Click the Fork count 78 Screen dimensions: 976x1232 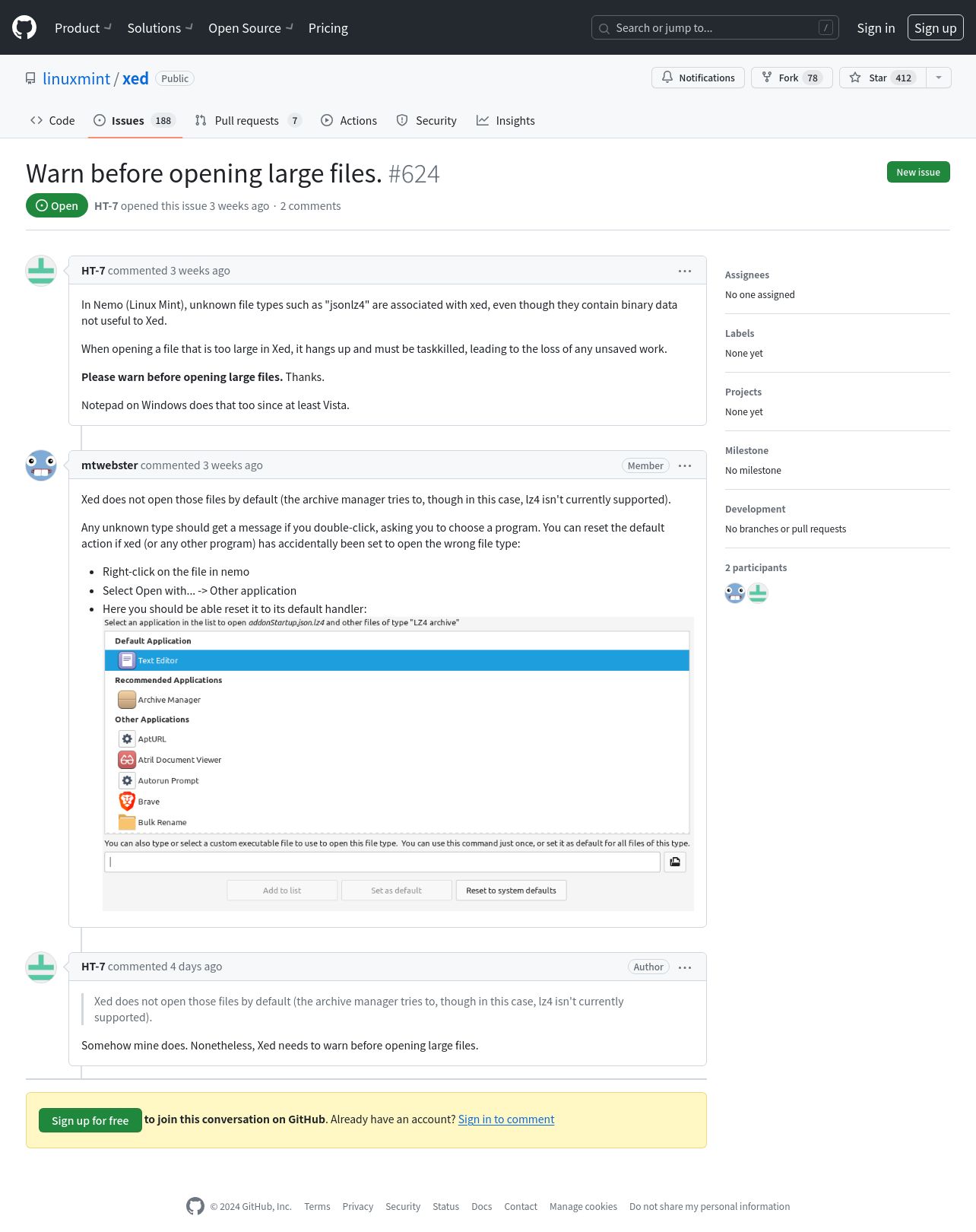[813, 78]
